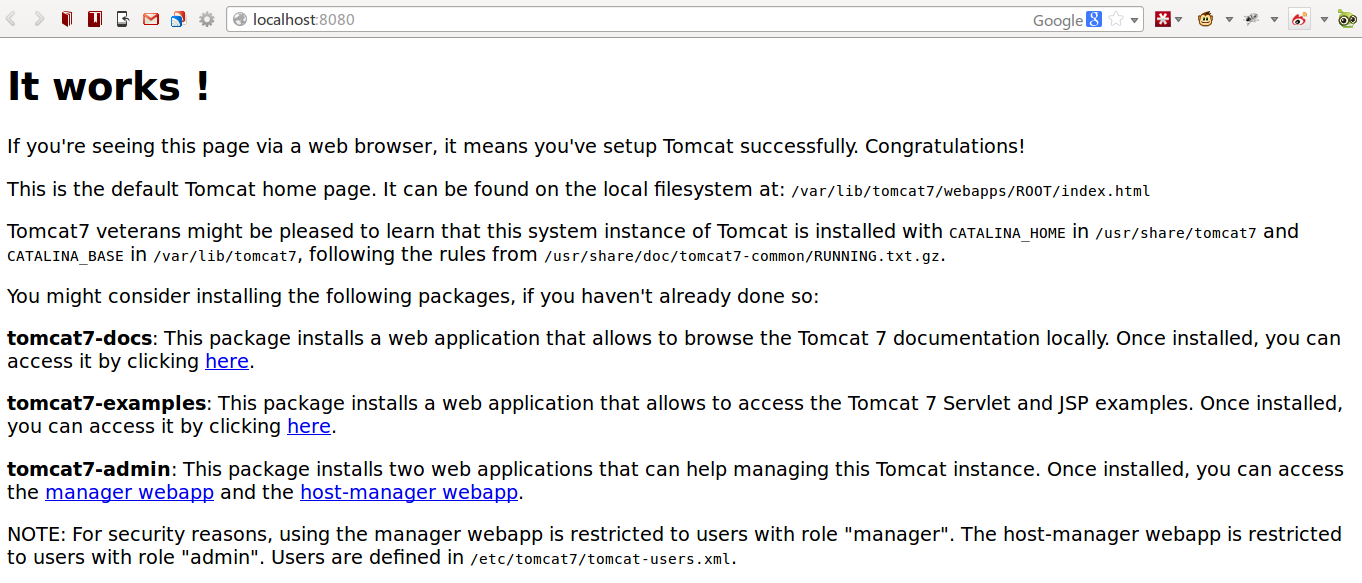Image resolution: width=1362 pixels, height=583 pixels.
Task: Click the bold tomcat7-examples package name
Action: click(107, 403)
